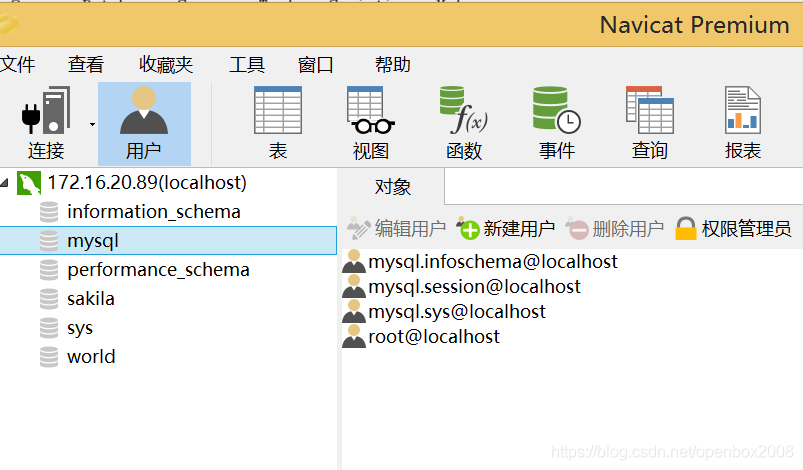Screen dimensions: 803x470
Task: Open the View (视图) objects
Action: (x=371, y=123)
